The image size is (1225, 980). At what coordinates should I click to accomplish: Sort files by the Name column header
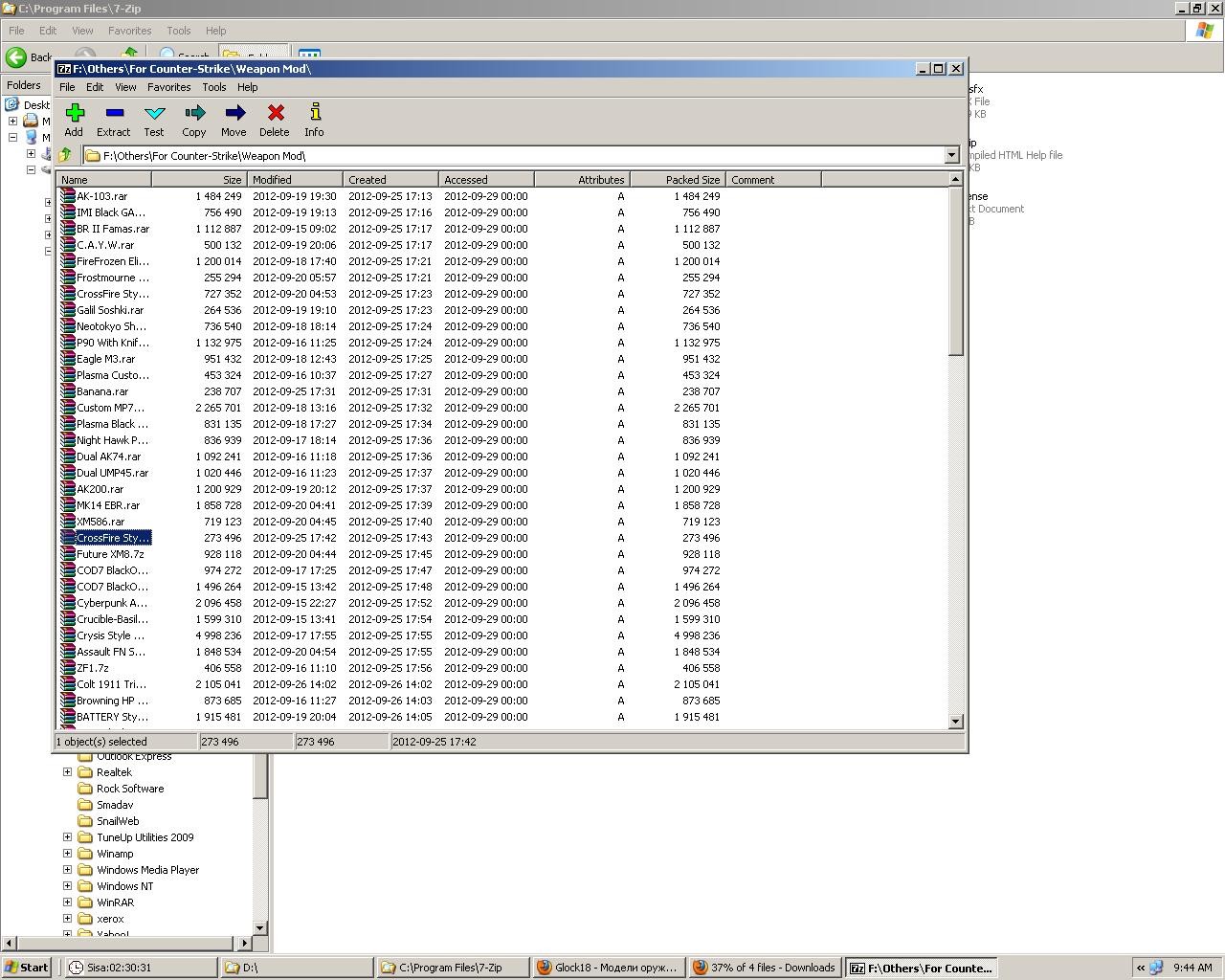[x=103, y=180]
